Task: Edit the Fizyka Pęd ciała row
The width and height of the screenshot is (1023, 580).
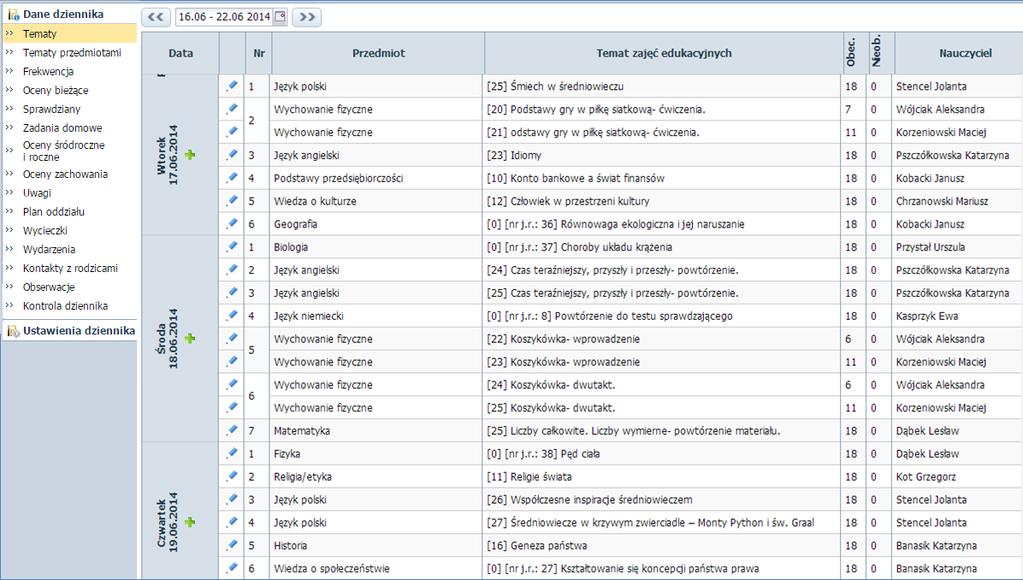Action: click(232, 453)
